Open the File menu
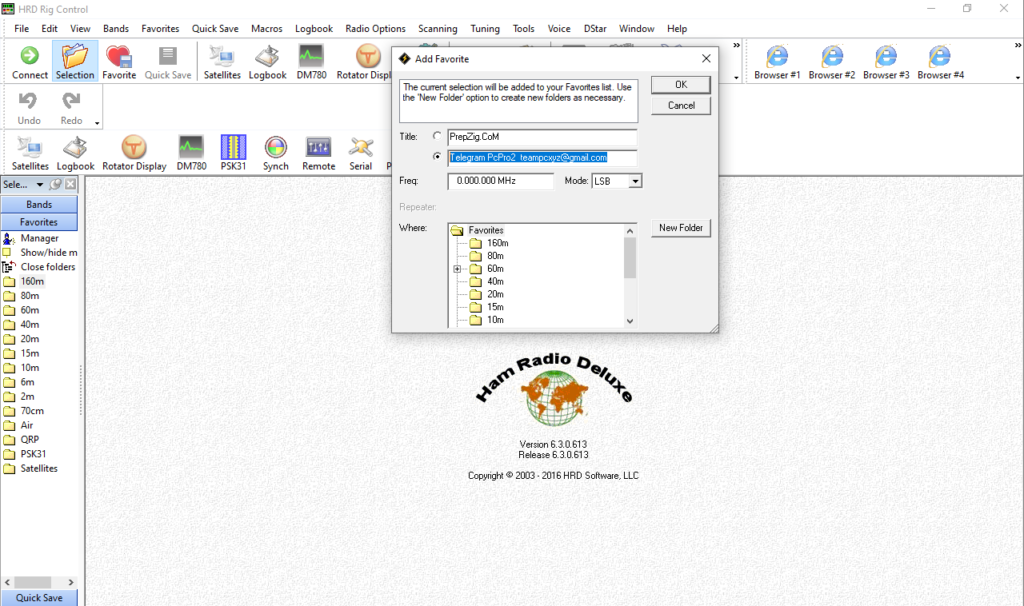 [x=22, y=29]
